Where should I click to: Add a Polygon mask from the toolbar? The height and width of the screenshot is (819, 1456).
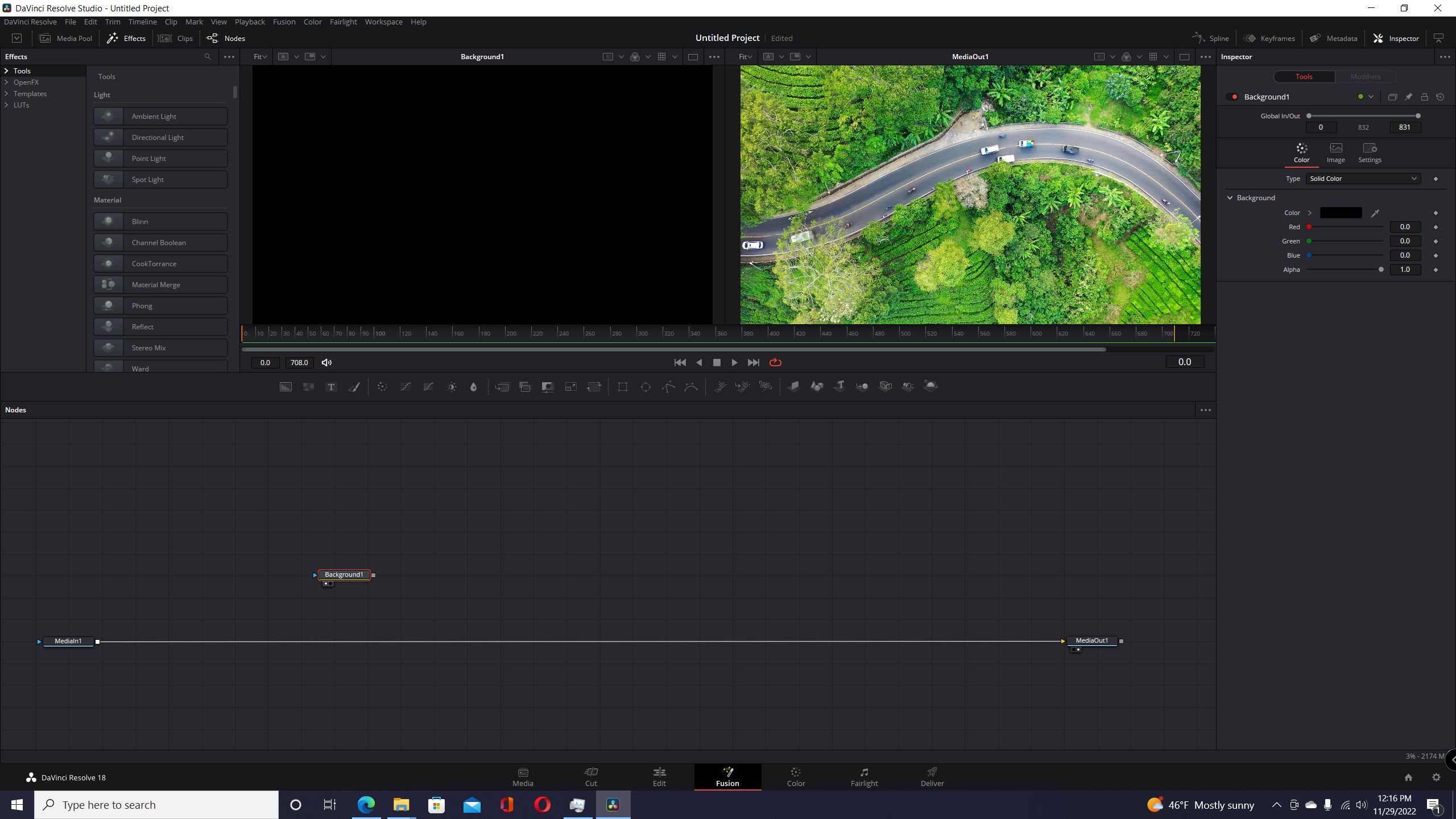coord(669,387)
